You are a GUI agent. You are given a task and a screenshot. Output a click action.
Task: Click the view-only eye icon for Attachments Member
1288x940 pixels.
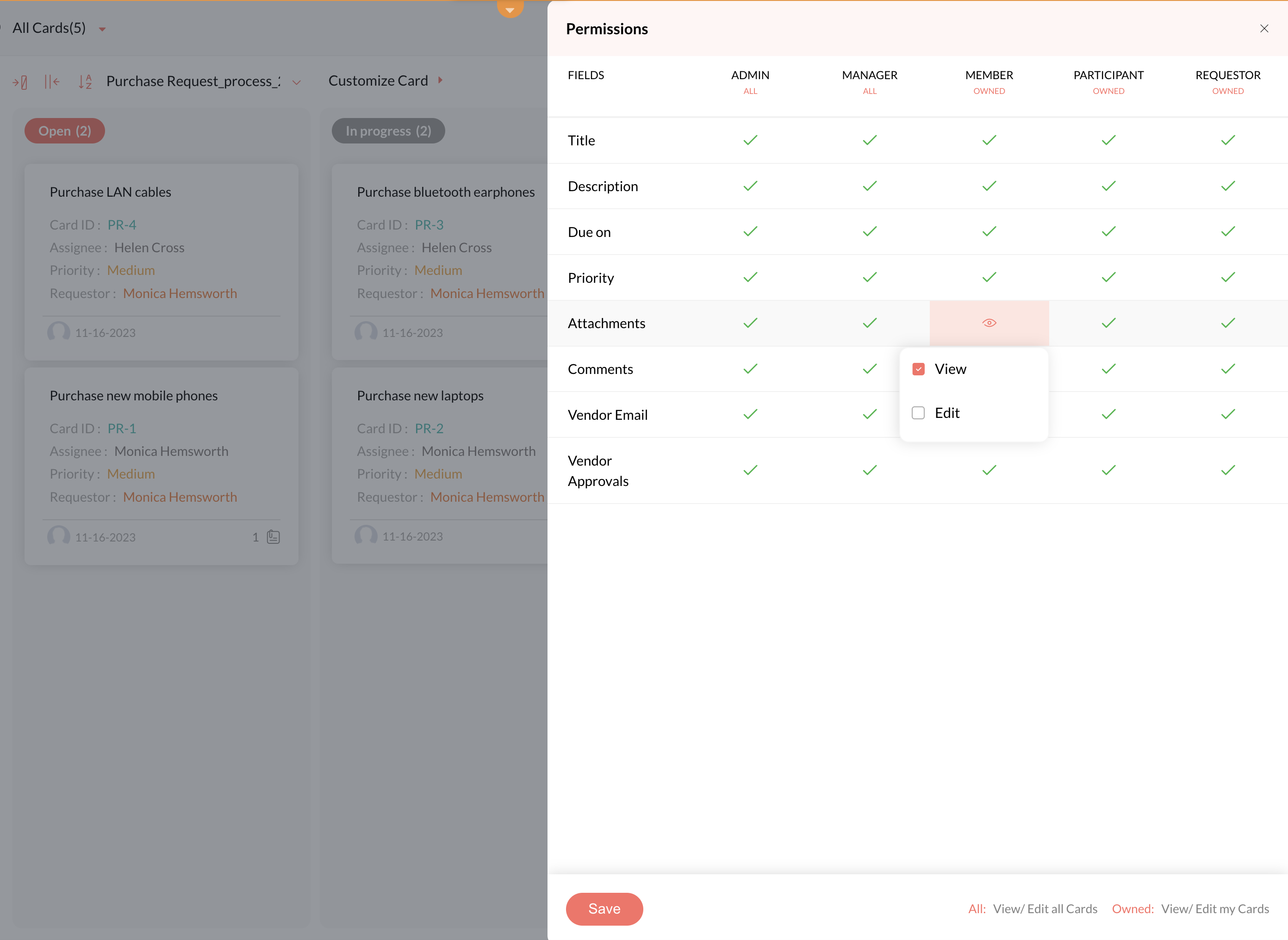pyautogui.click(x=989, y=323)
